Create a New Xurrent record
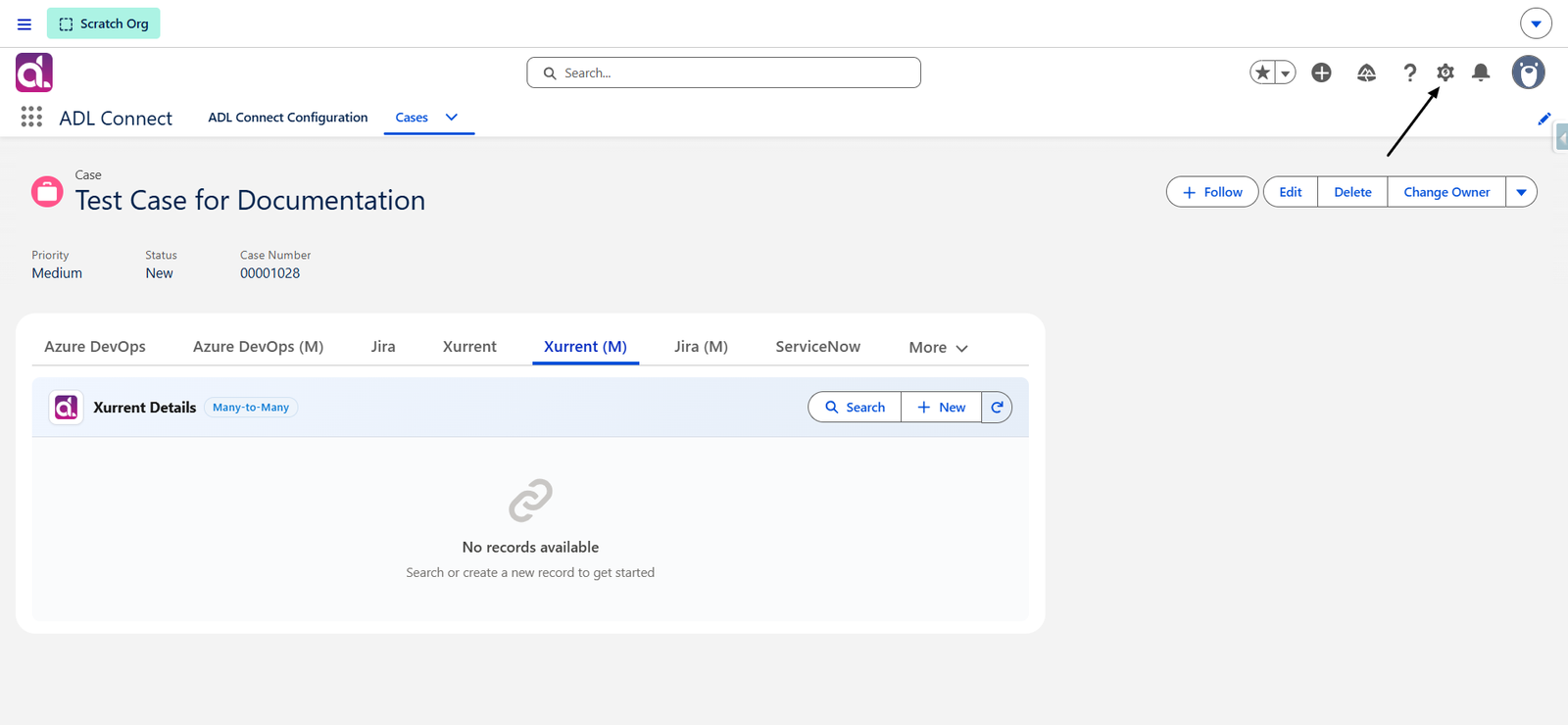This screenshot has width=1568, height=725. pyautogui.click(x=941, y=408)
